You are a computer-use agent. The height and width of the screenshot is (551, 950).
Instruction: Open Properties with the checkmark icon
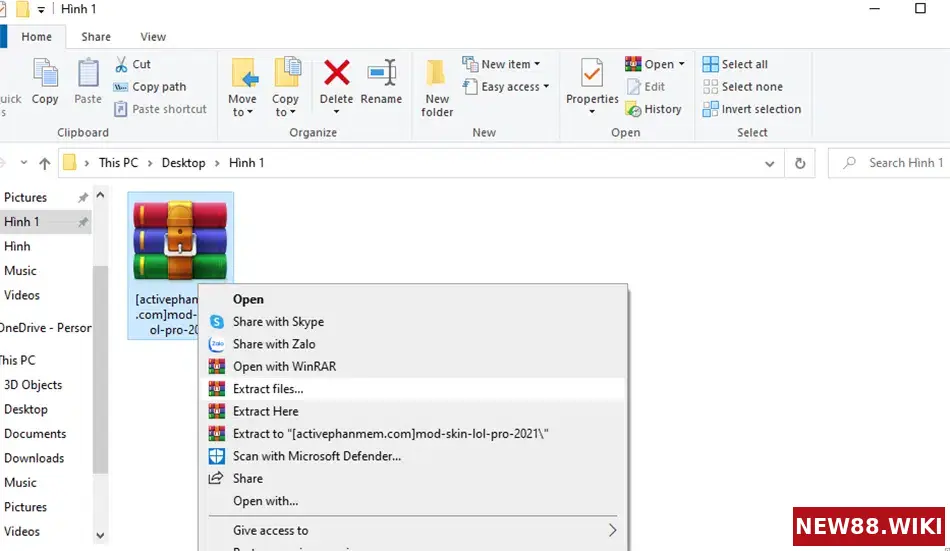[592, 74]
